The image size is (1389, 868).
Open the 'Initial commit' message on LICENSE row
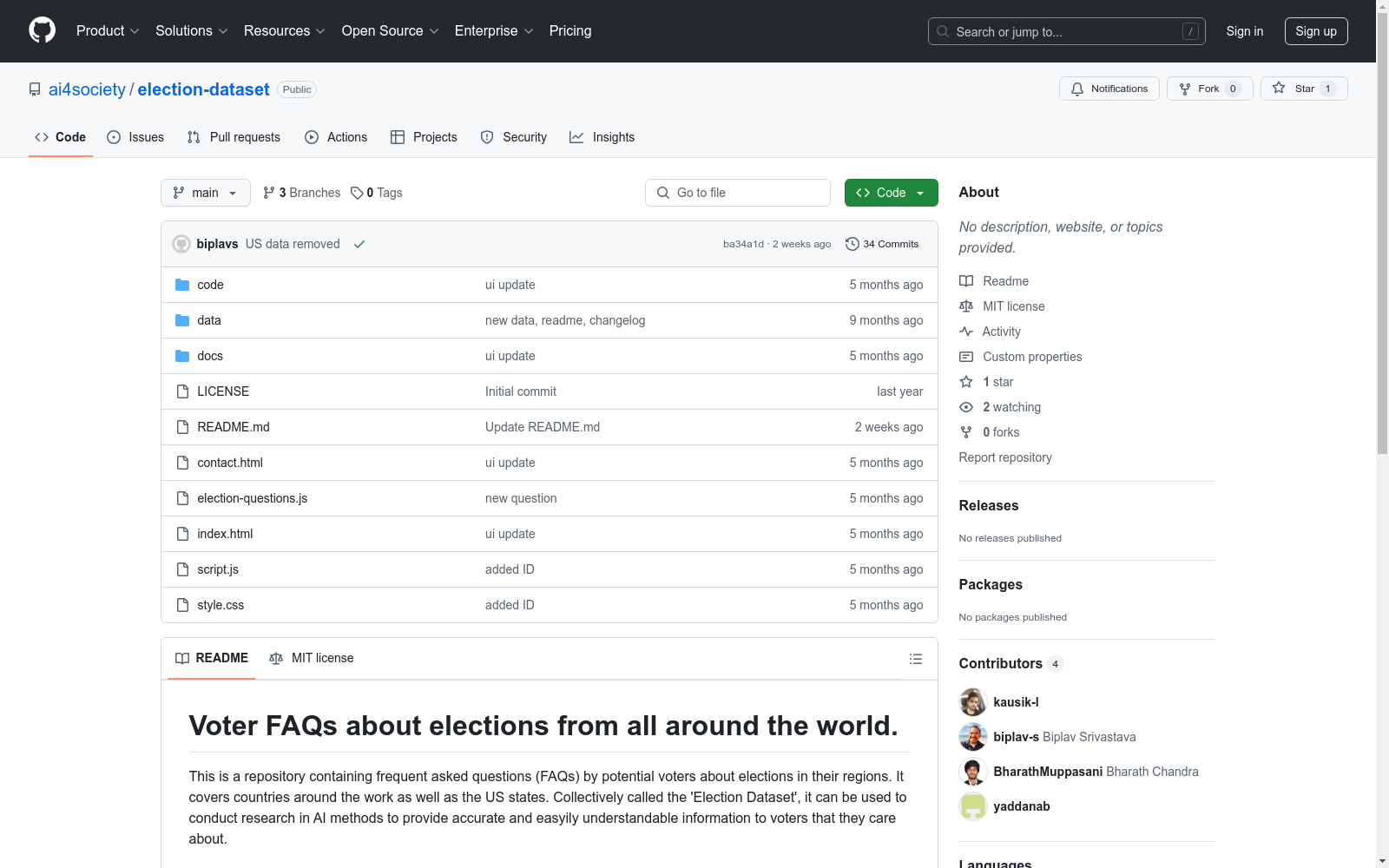pyautogui.click(x=521, y=391)
